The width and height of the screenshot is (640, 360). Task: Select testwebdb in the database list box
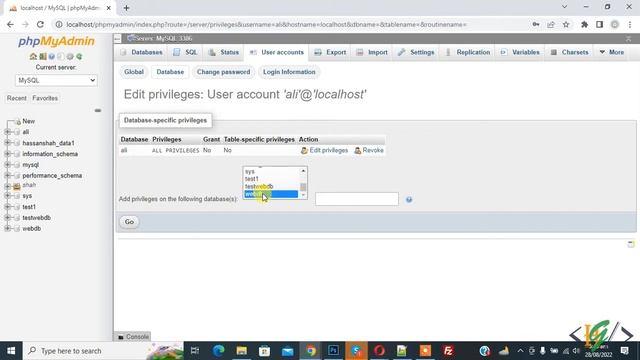[x=271, y=187]
